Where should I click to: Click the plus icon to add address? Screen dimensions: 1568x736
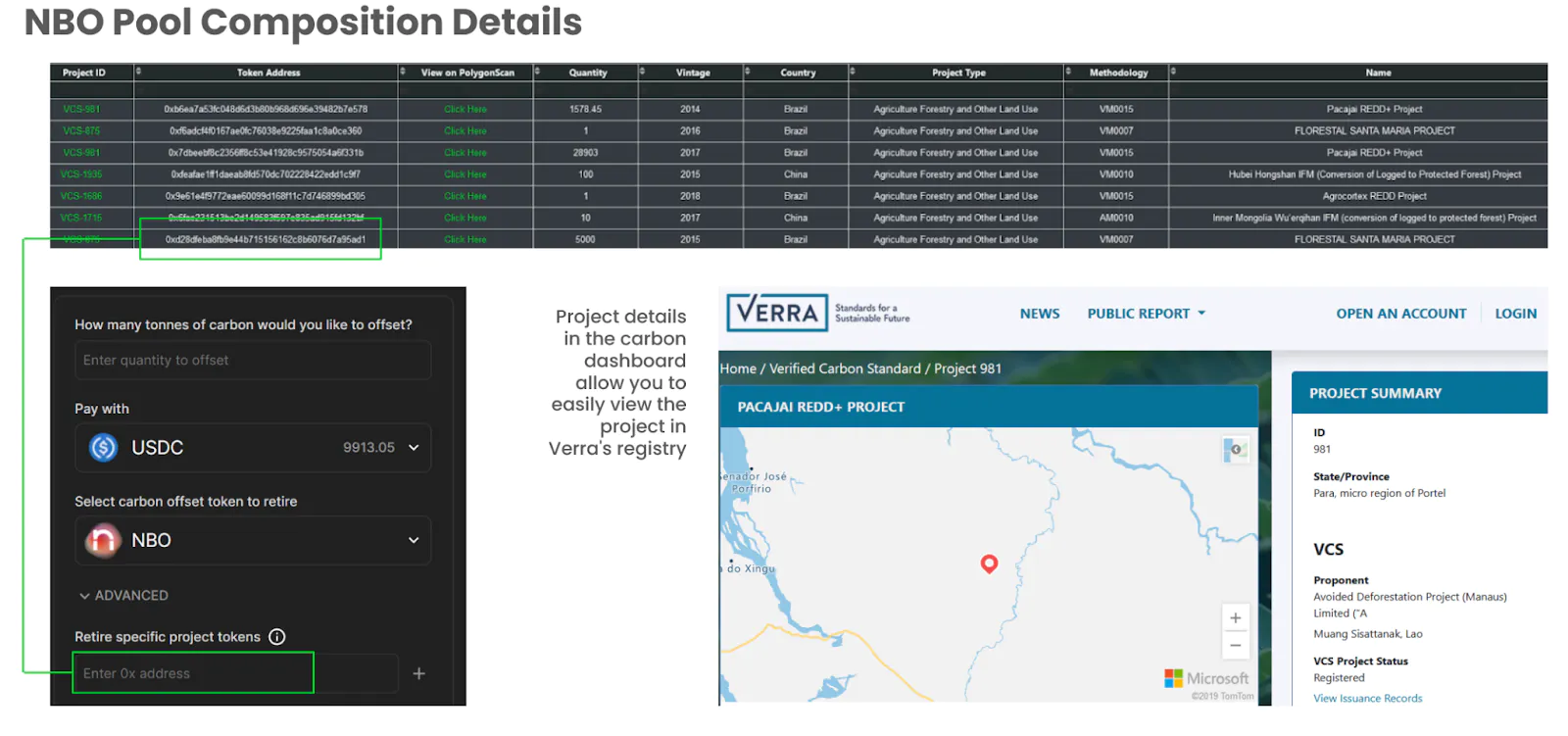(418, 673)
